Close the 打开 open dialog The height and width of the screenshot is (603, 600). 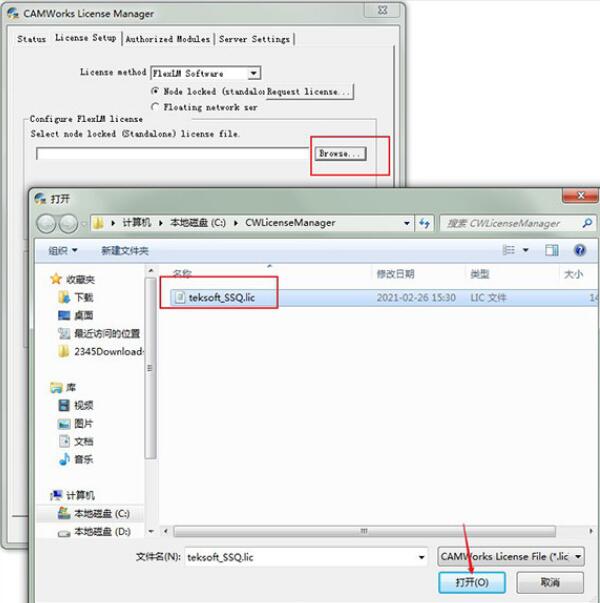click(x=580, y=196)
